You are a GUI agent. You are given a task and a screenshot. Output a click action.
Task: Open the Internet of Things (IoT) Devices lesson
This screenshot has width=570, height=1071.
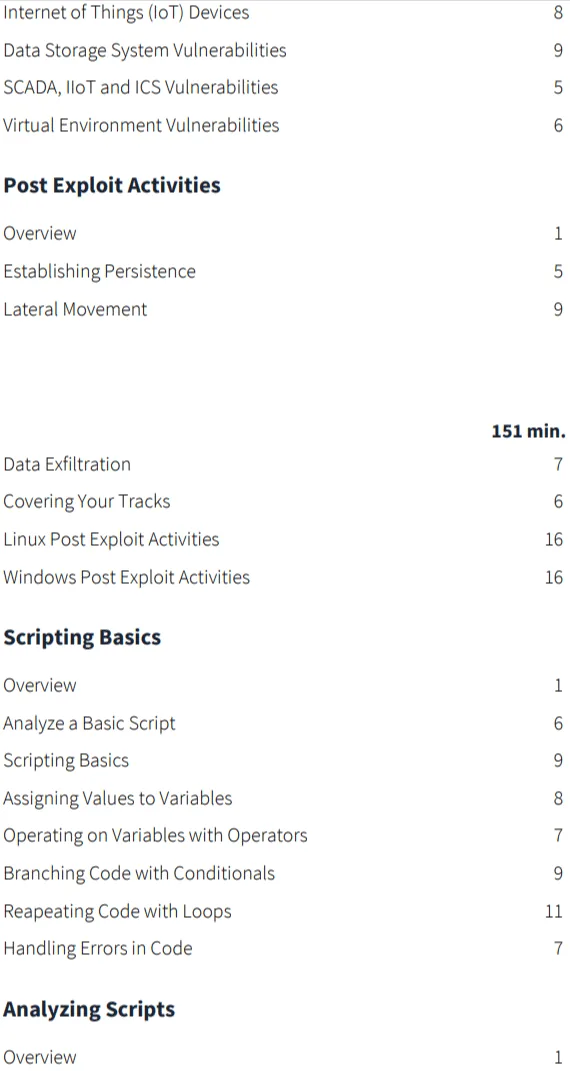point(126,12)
